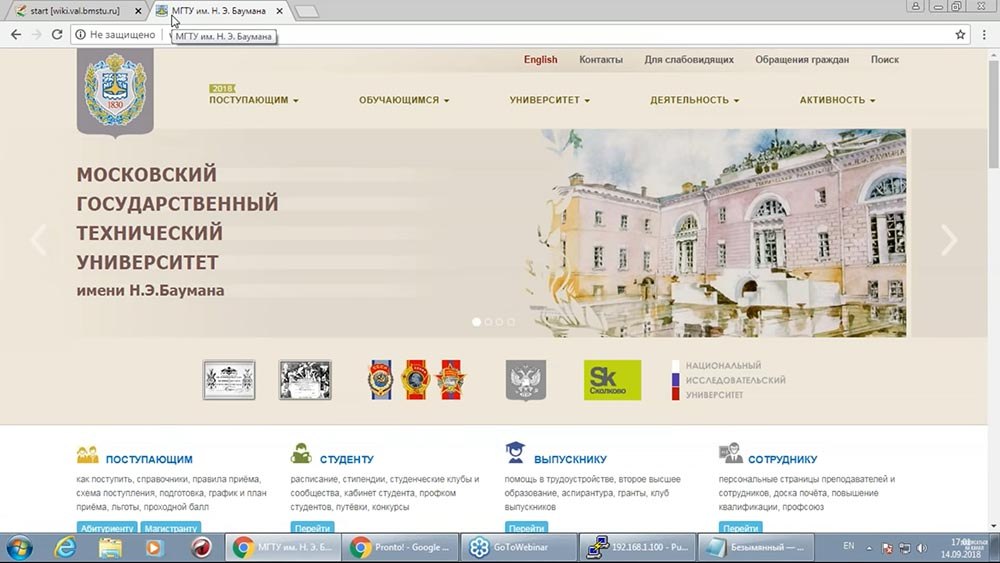Select the fourth carousel dot
The width and height of the screenshot is (1000, 563).
click(511, 322)
